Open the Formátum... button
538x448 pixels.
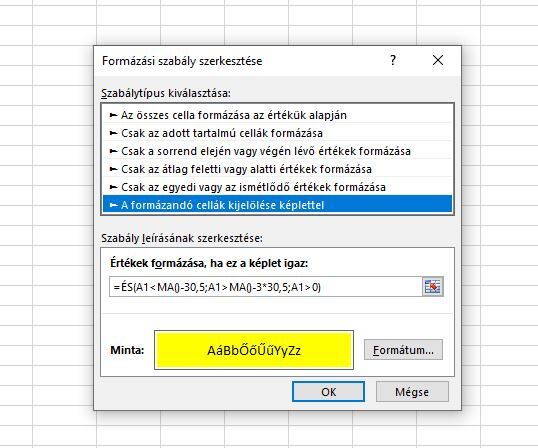pyautogui.click(x=403, y=350)
